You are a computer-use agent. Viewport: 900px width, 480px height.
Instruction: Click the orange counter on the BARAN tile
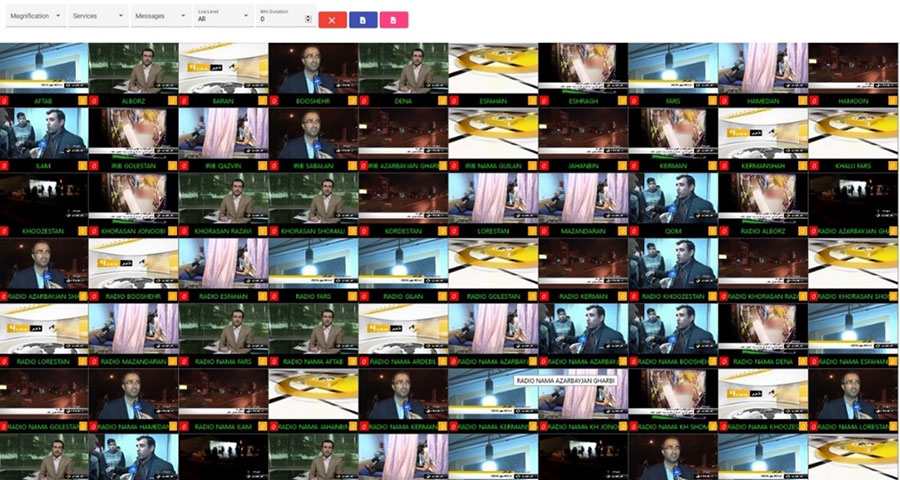point(263,100)
